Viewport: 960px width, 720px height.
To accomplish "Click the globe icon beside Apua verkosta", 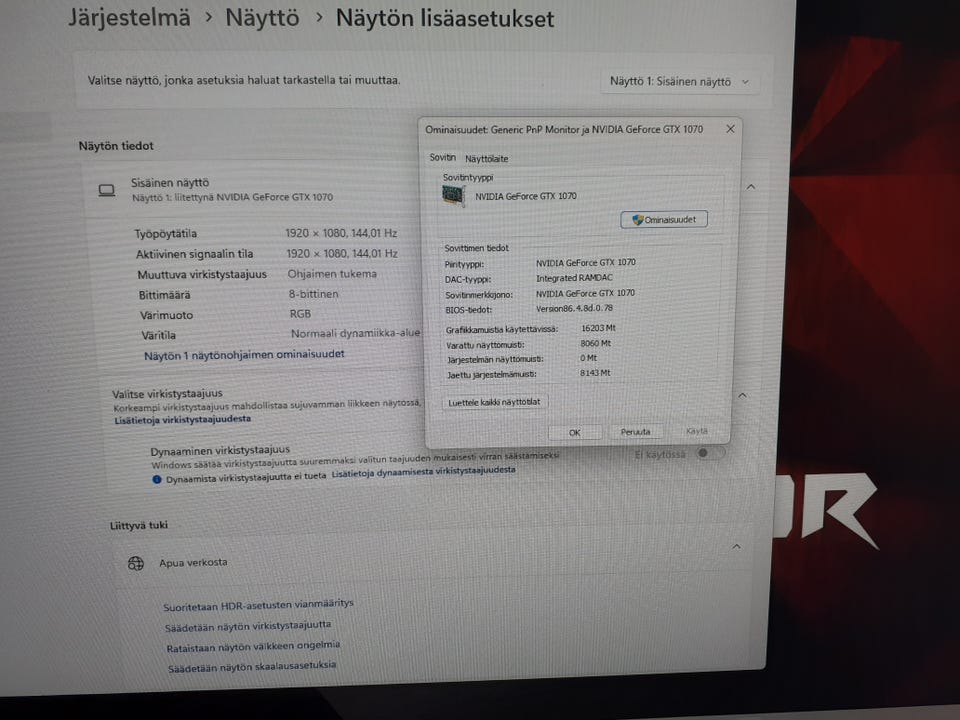I will [136, 563].
